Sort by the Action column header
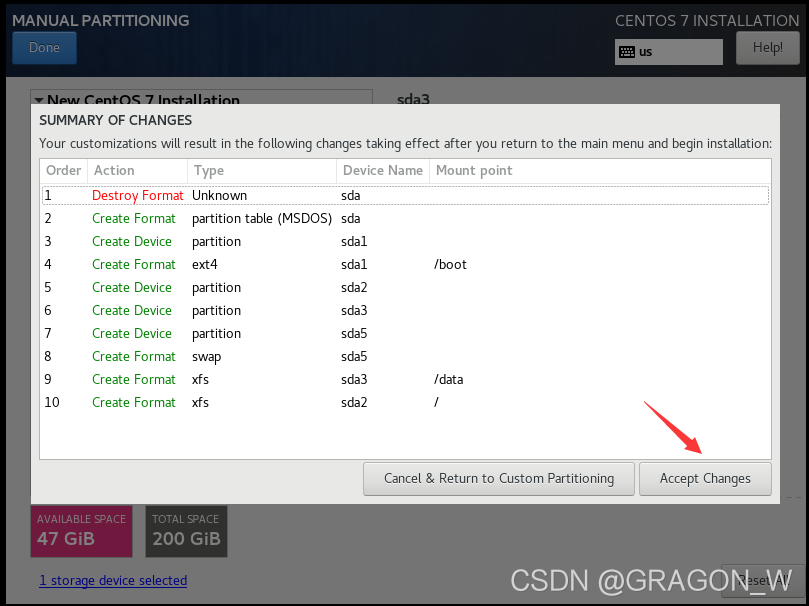This screenshot has height=606, width=809. (x=137, y=170)
